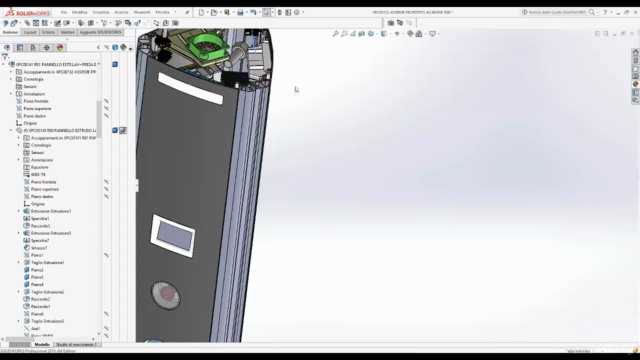This screenshot has width=640, height=360.
Task: Pin the menu bar with pushpin icon
Action: point(187,12)
